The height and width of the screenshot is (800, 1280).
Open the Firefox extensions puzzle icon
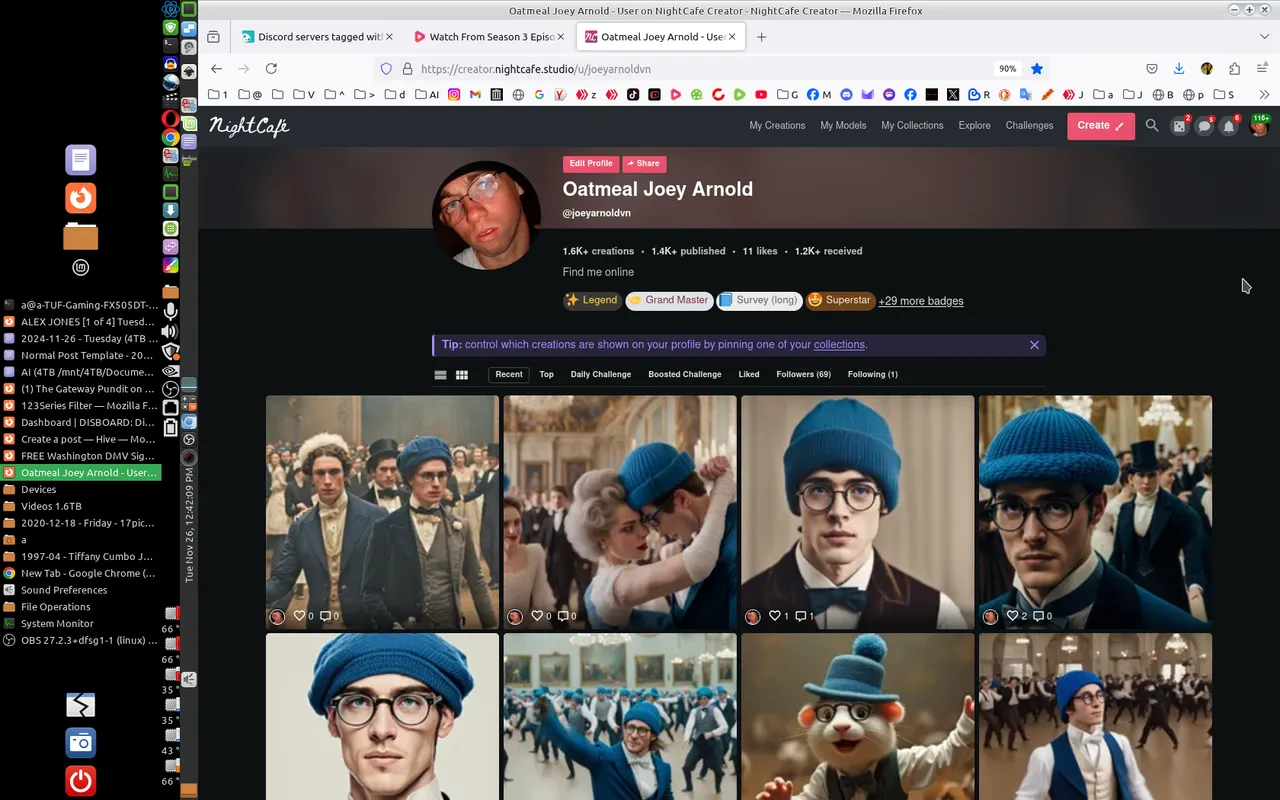coord(1234,69)
